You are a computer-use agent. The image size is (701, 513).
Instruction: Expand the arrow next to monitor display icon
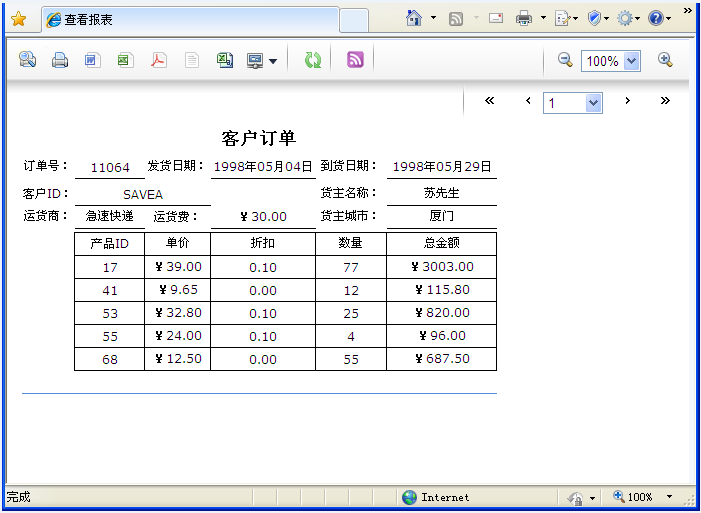273,61
